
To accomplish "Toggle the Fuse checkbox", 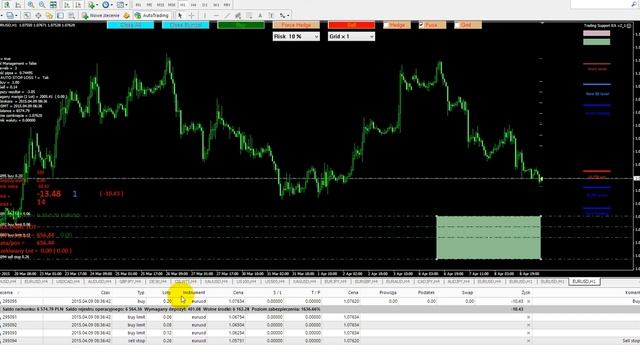I will [421, 25].
